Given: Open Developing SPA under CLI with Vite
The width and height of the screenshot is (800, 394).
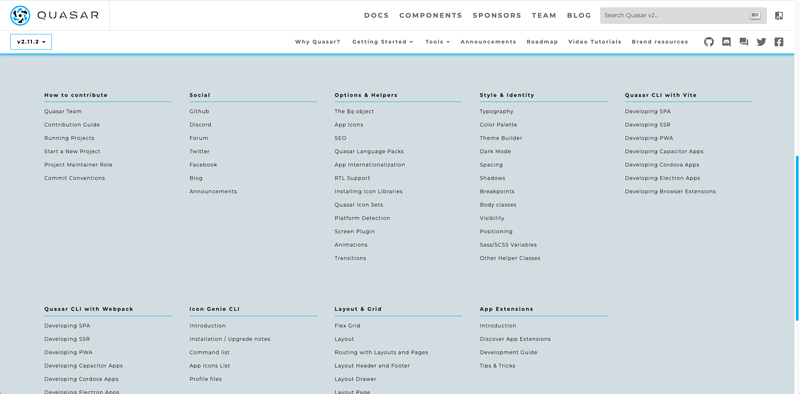Looking at the screenshot, I should [647, 111].
